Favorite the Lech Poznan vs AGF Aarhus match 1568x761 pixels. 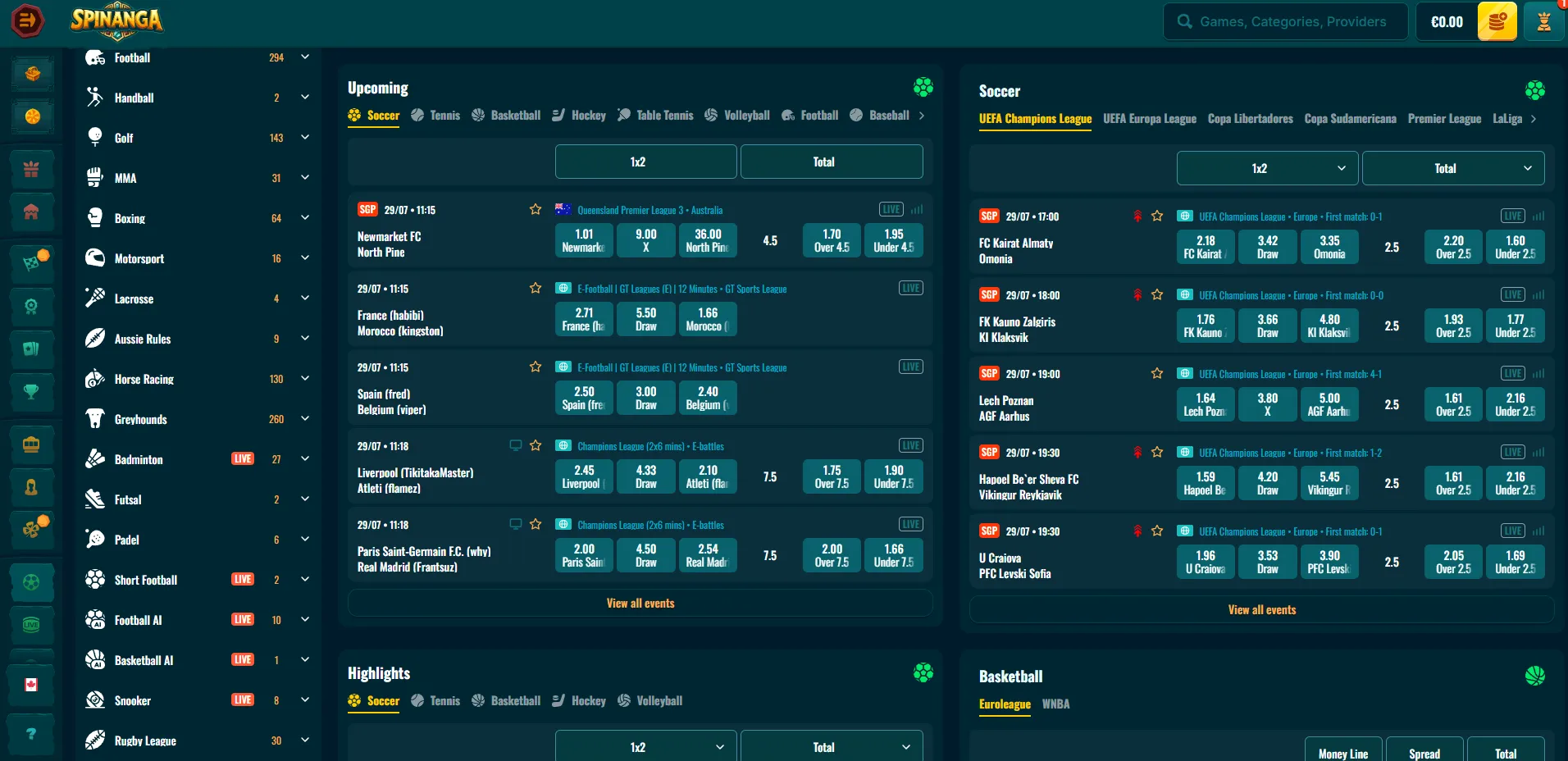(x=1157, y=374)
